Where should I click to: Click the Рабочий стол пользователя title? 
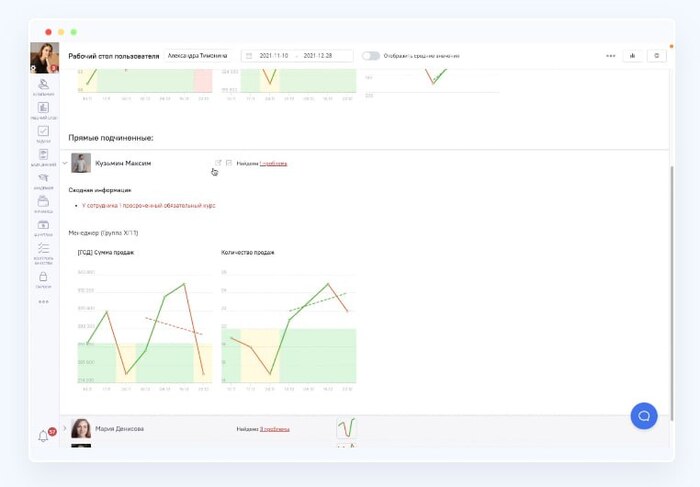click(113, 56)
